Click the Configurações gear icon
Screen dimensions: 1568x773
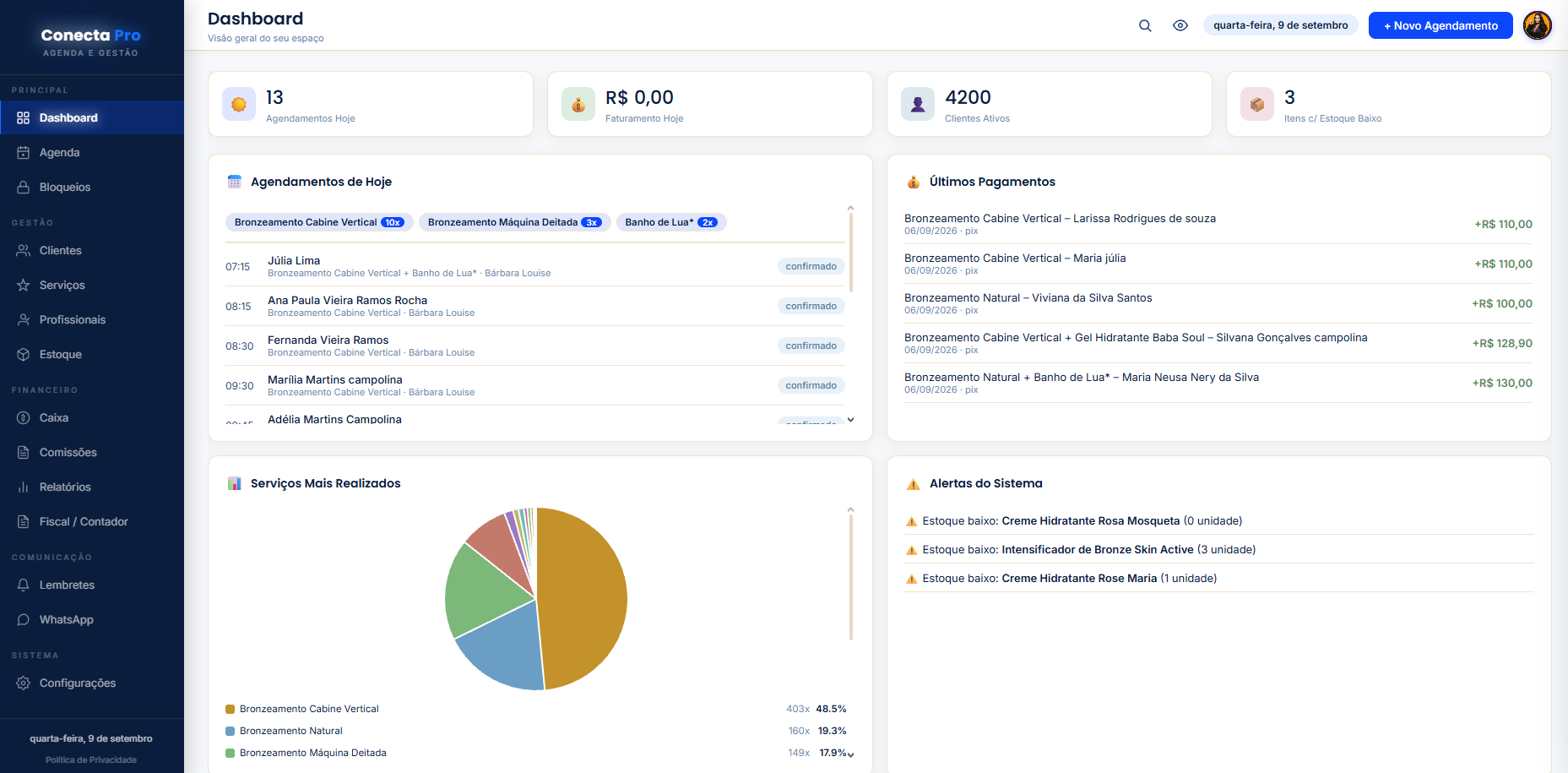(24, 683)
